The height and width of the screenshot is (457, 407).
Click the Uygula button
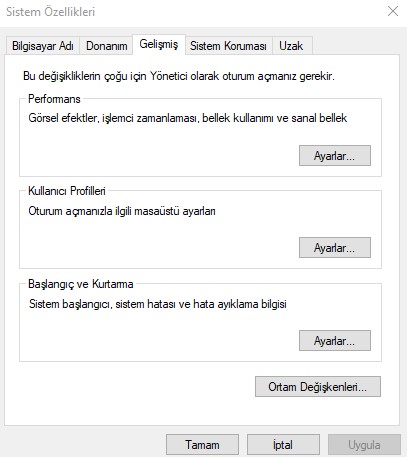click(x=364, y=445)
